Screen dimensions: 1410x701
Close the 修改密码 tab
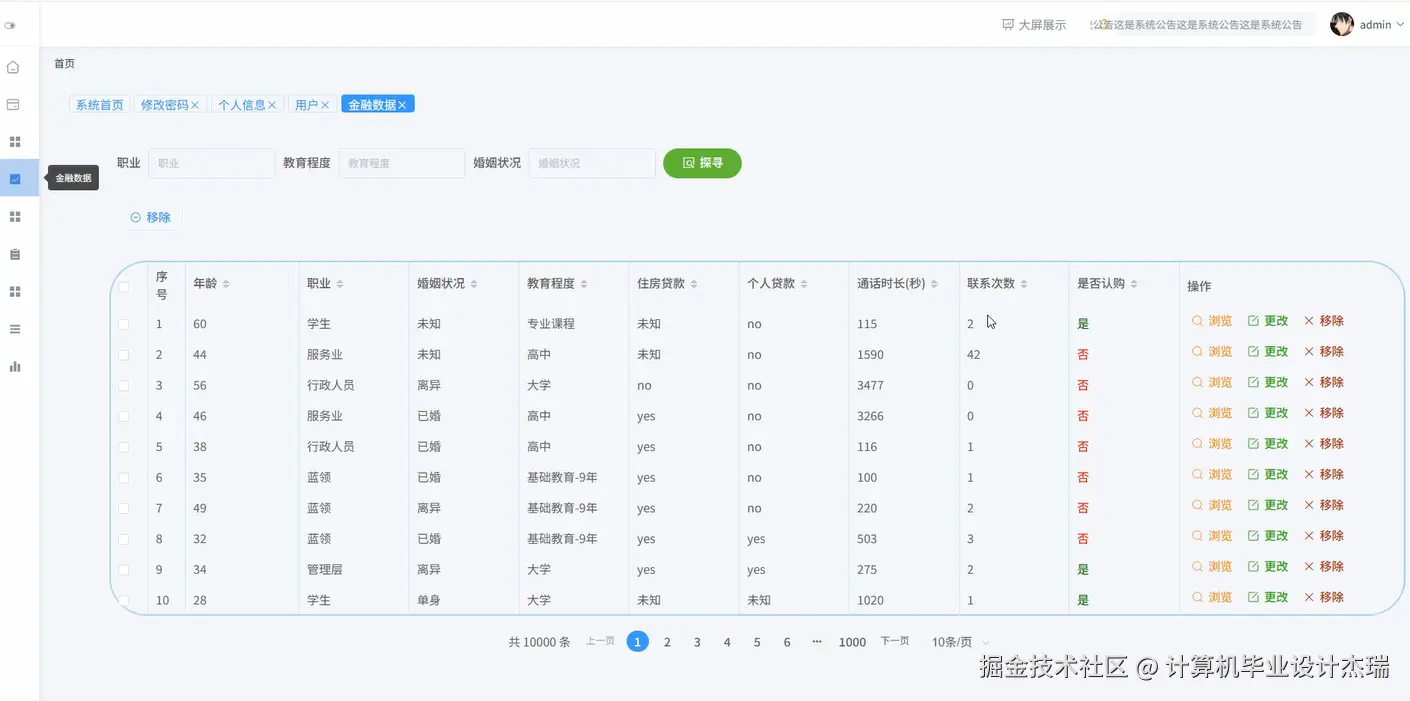195,105
